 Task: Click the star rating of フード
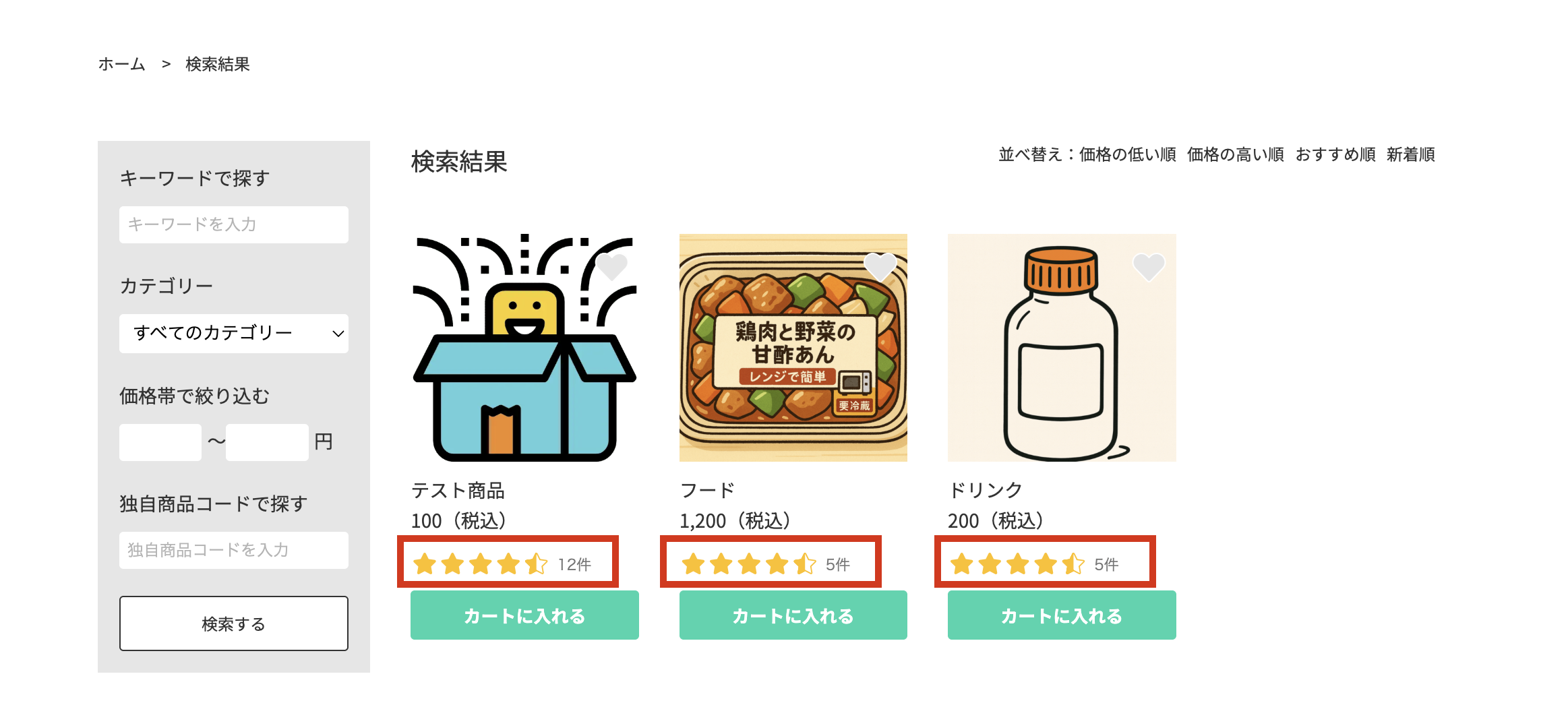tap(748, 563)
